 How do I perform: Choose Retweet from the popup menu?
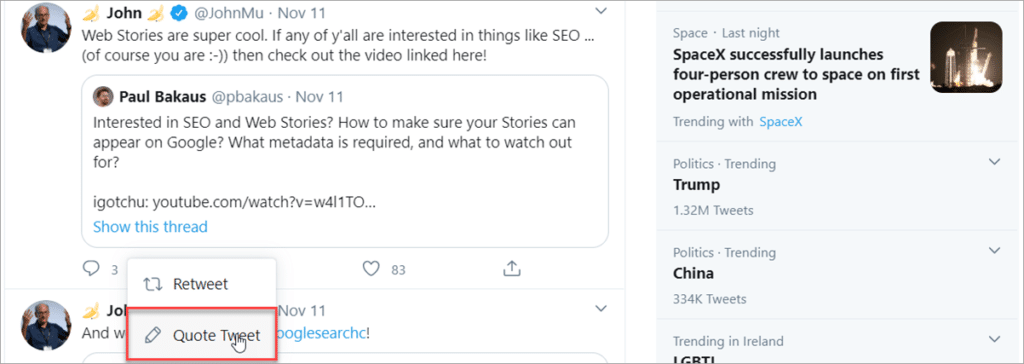point(202,284)
